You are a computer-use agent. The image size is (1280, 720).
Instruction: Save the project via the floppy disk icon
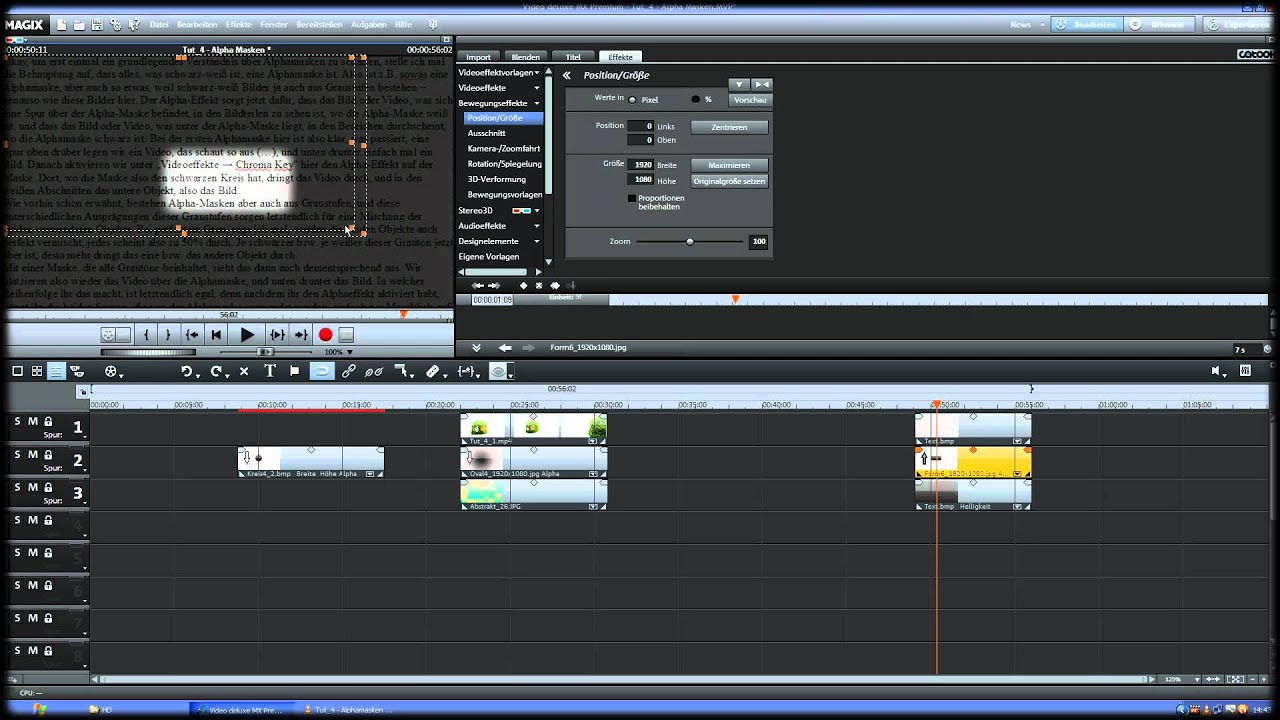point(97,24)
